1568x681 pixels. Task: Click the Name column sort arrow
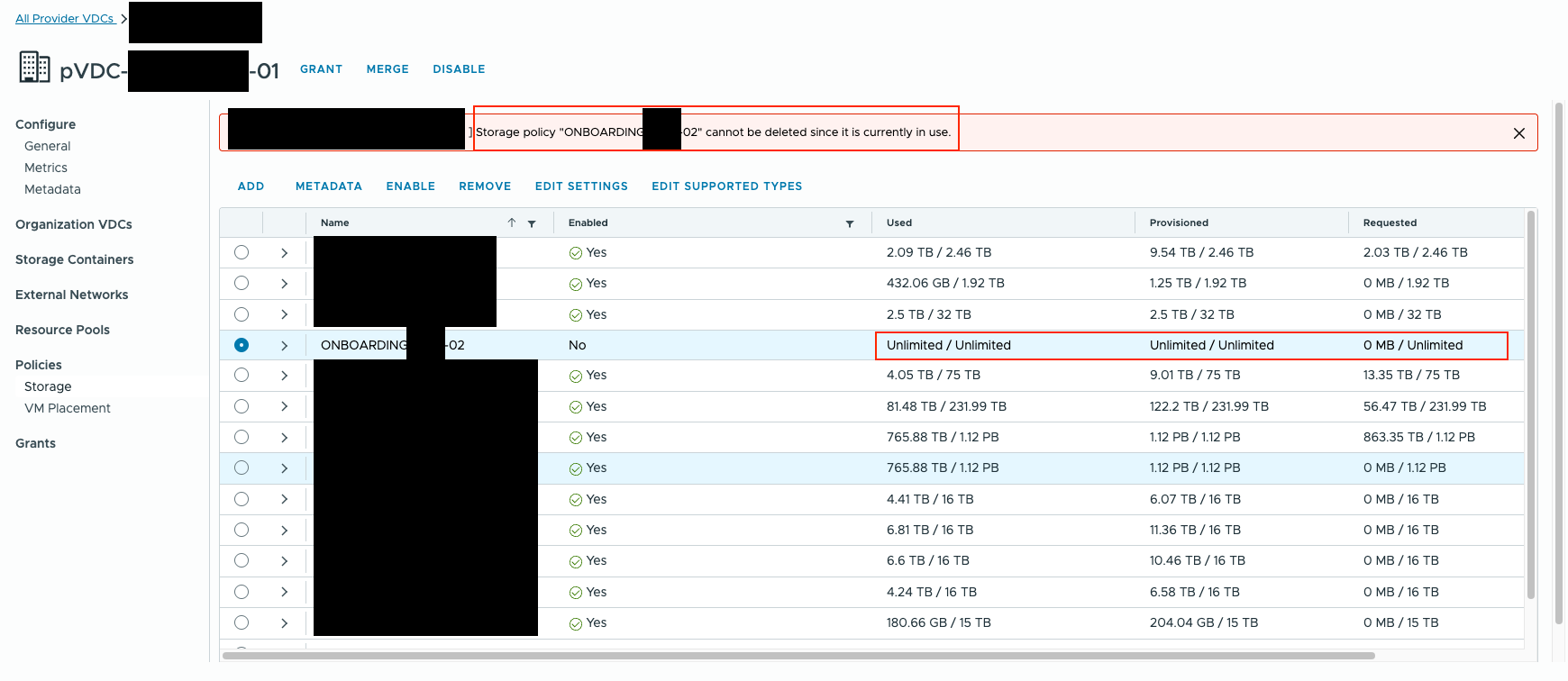click(512, 222)
